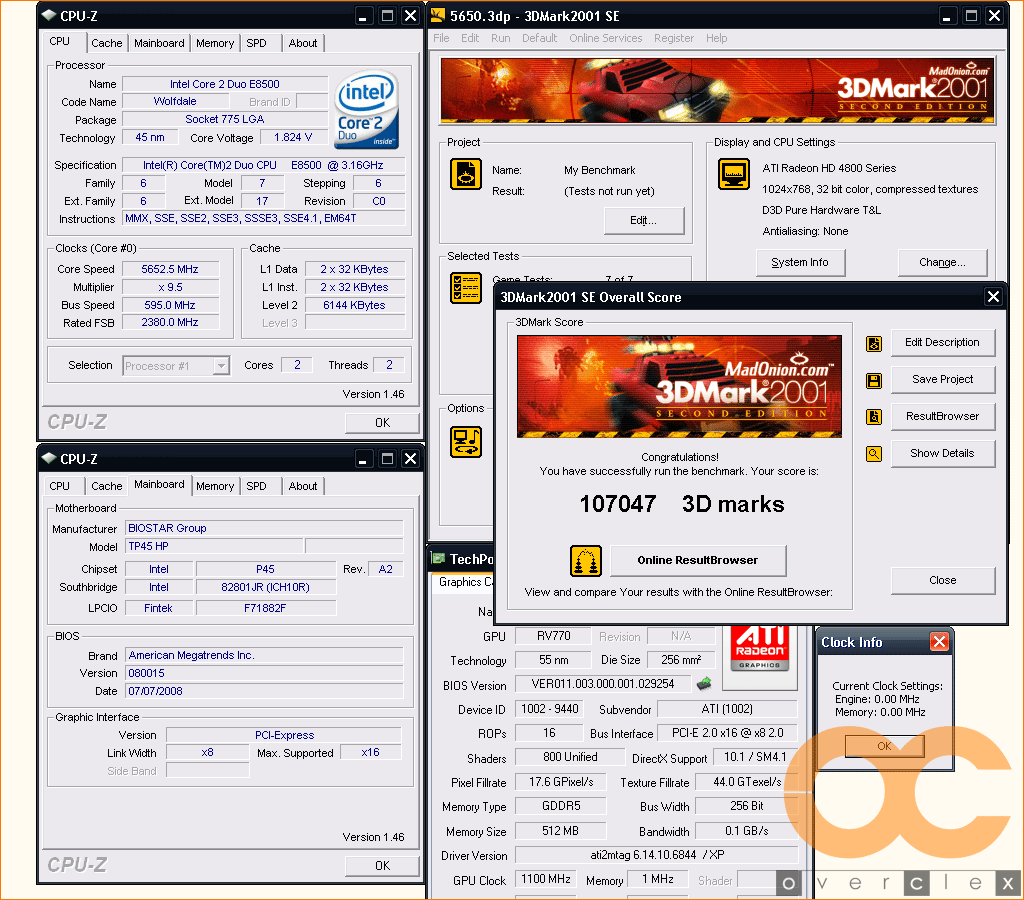Click the 3DMark2001 Second Edition banner
Screen dimensions: 1024x900
coord(717,90)
